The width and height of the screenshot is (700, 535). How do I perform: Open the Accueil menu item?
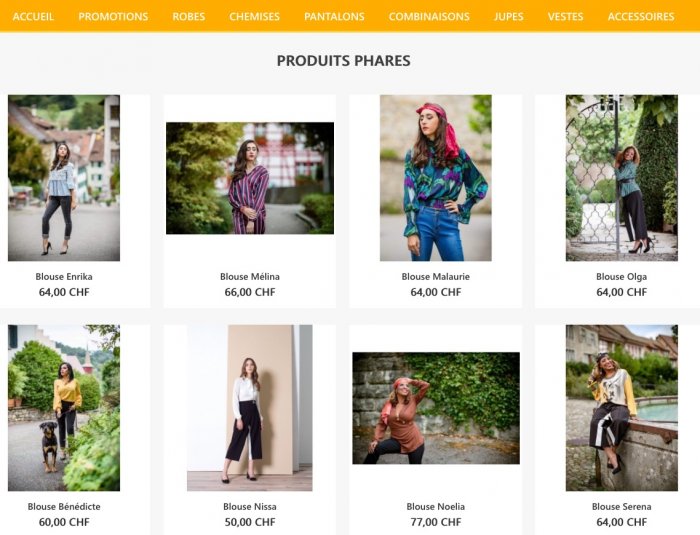click(x=33, y=17)
